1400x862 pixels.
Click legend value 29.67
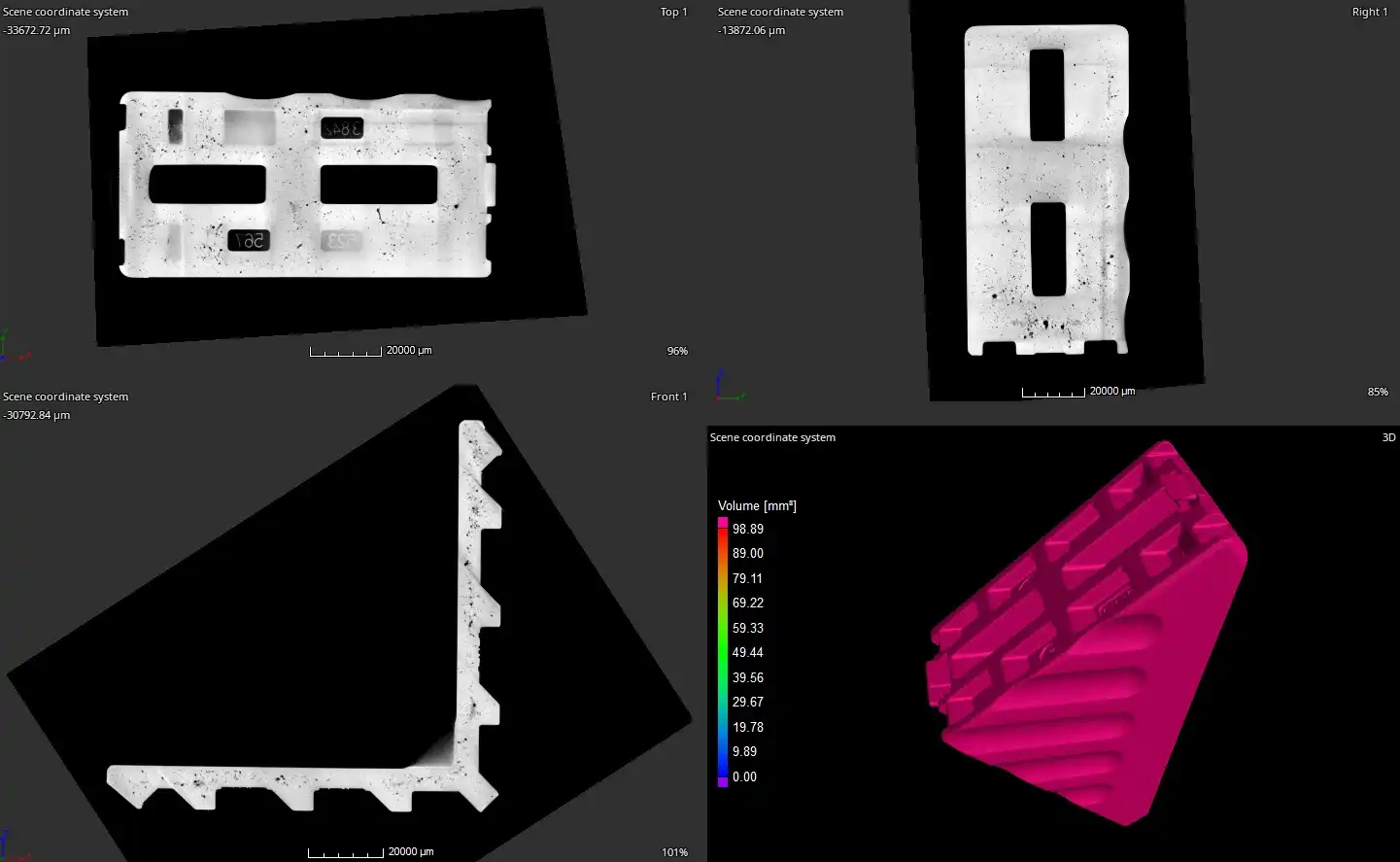(x=748, y=703)
